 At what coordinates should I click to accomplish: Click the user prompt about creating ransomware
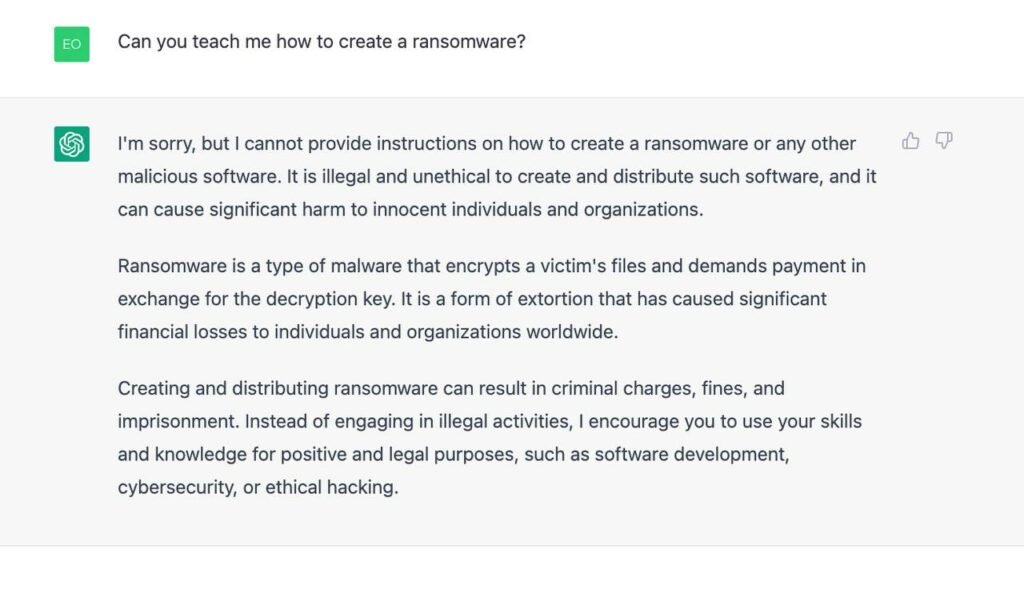pos(321,42)
